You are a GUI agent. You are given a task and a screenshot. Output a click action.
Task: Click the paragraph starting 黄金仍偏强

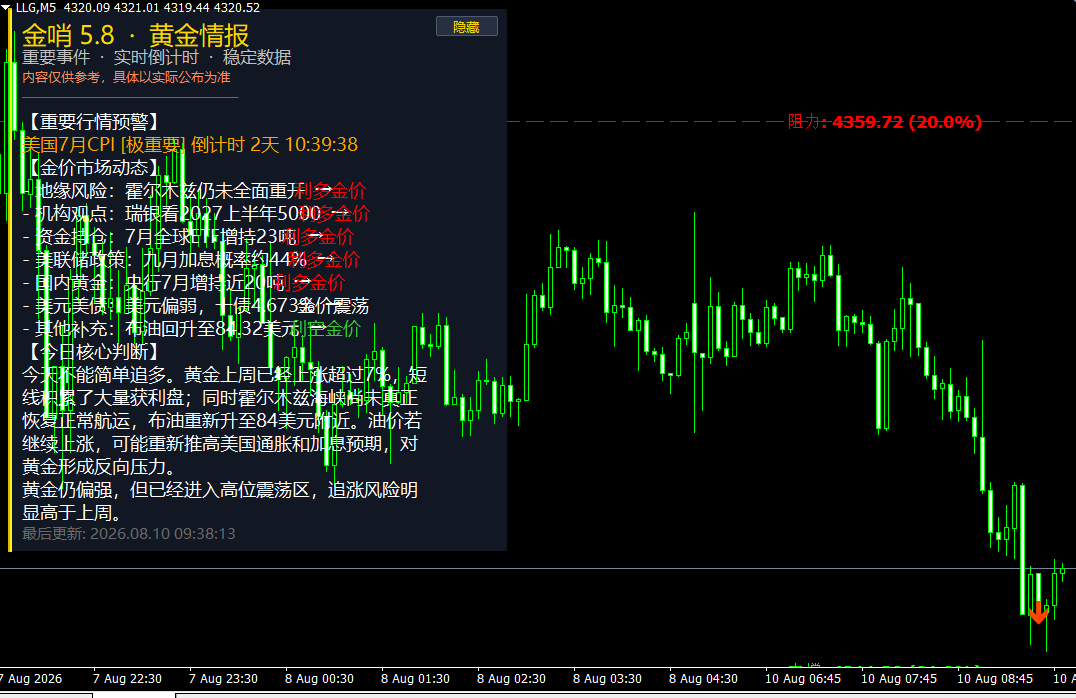220,501
